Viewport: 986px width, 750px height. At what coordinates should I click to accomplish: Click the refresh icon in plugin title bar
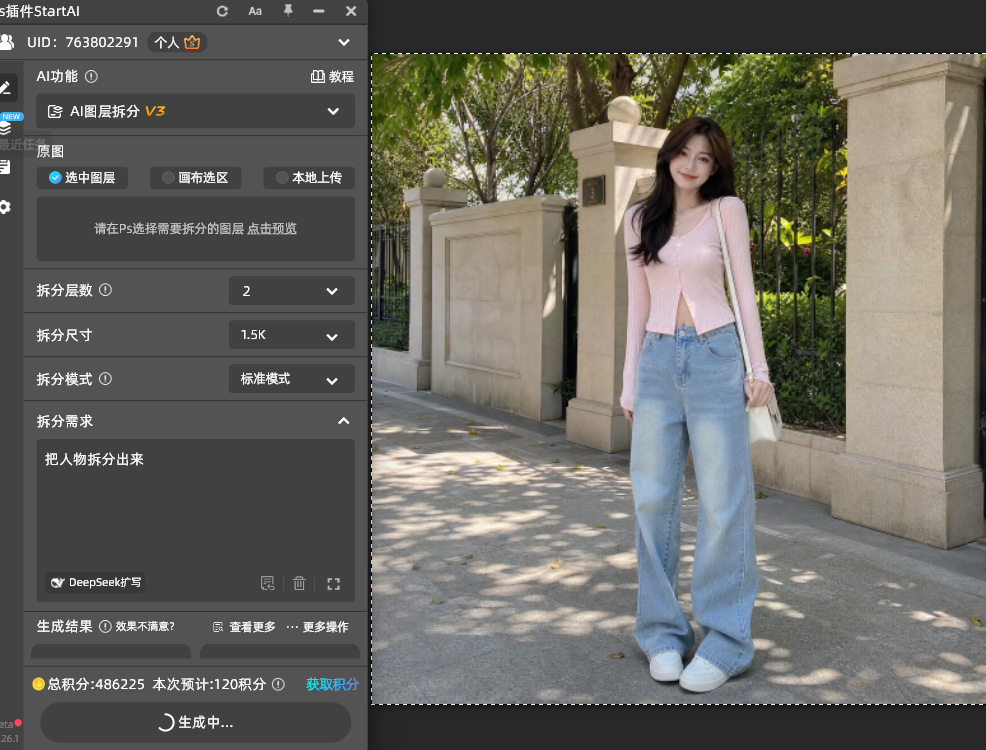point(222,11)
